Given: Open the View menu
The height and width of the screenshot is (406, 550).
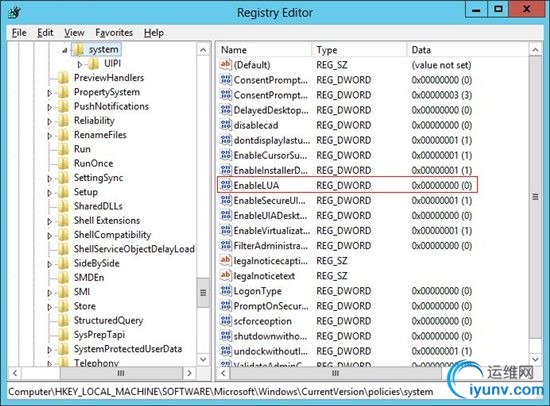Looking at the screenshot, I should (x=74, y=33).
